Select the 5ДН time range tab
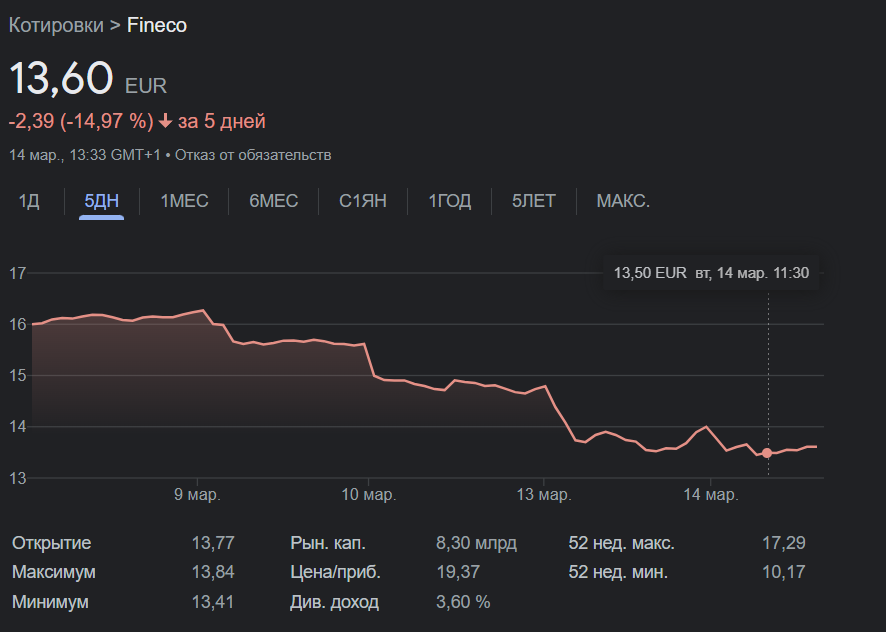886x632 pixels. tap(101, 201)
